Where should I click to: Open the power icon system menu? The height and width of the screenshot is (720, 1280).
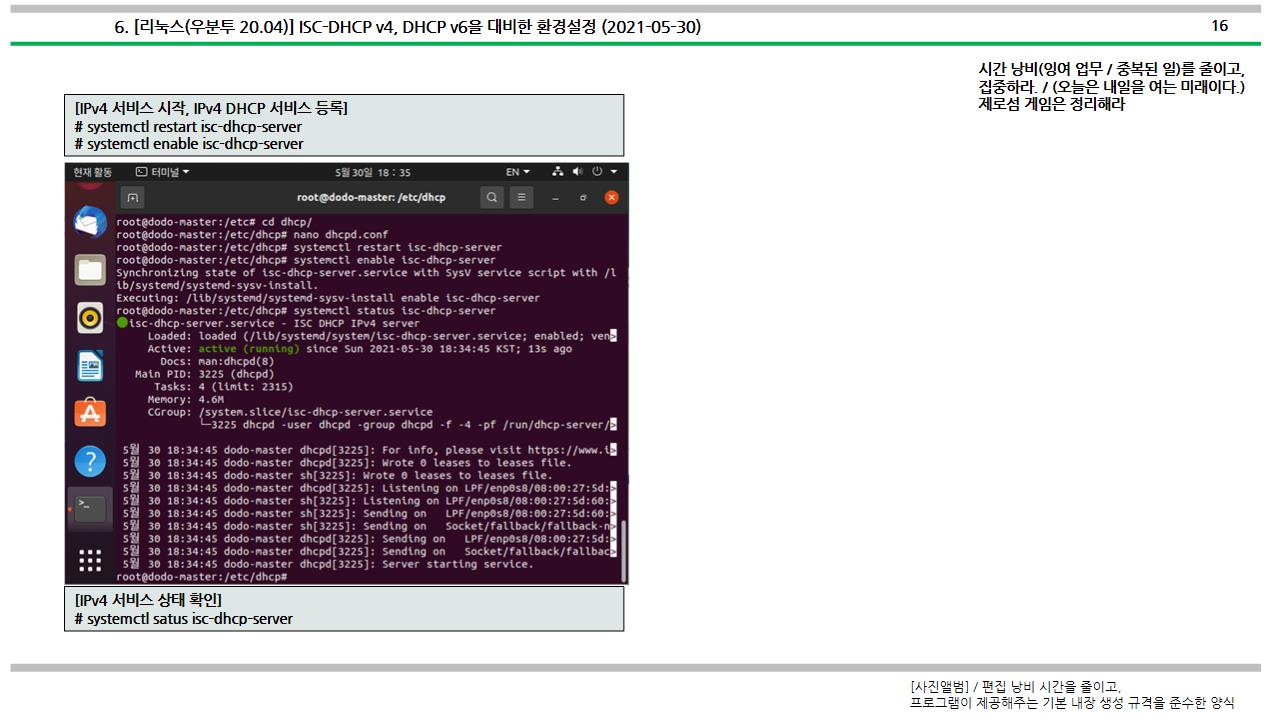598,172
